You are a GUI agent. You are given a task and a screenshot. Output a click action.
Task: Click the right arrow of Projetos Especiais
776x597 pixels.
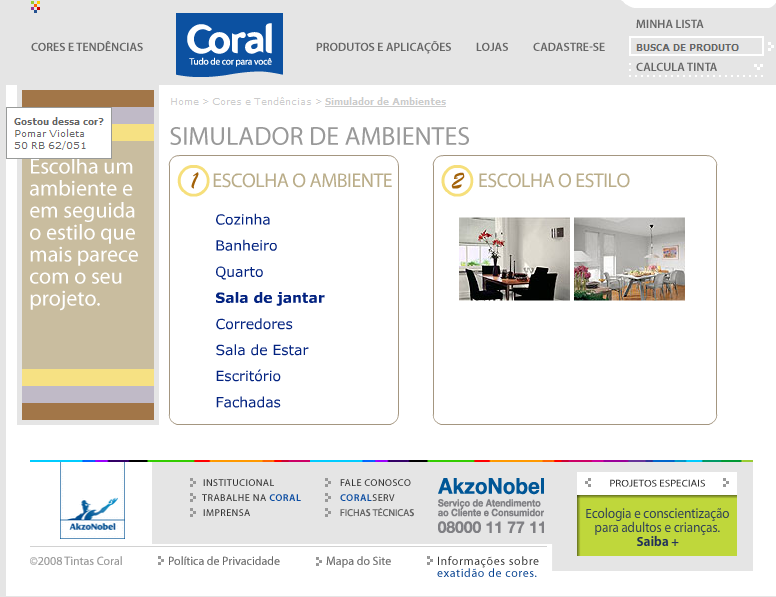tap(726, 482)
